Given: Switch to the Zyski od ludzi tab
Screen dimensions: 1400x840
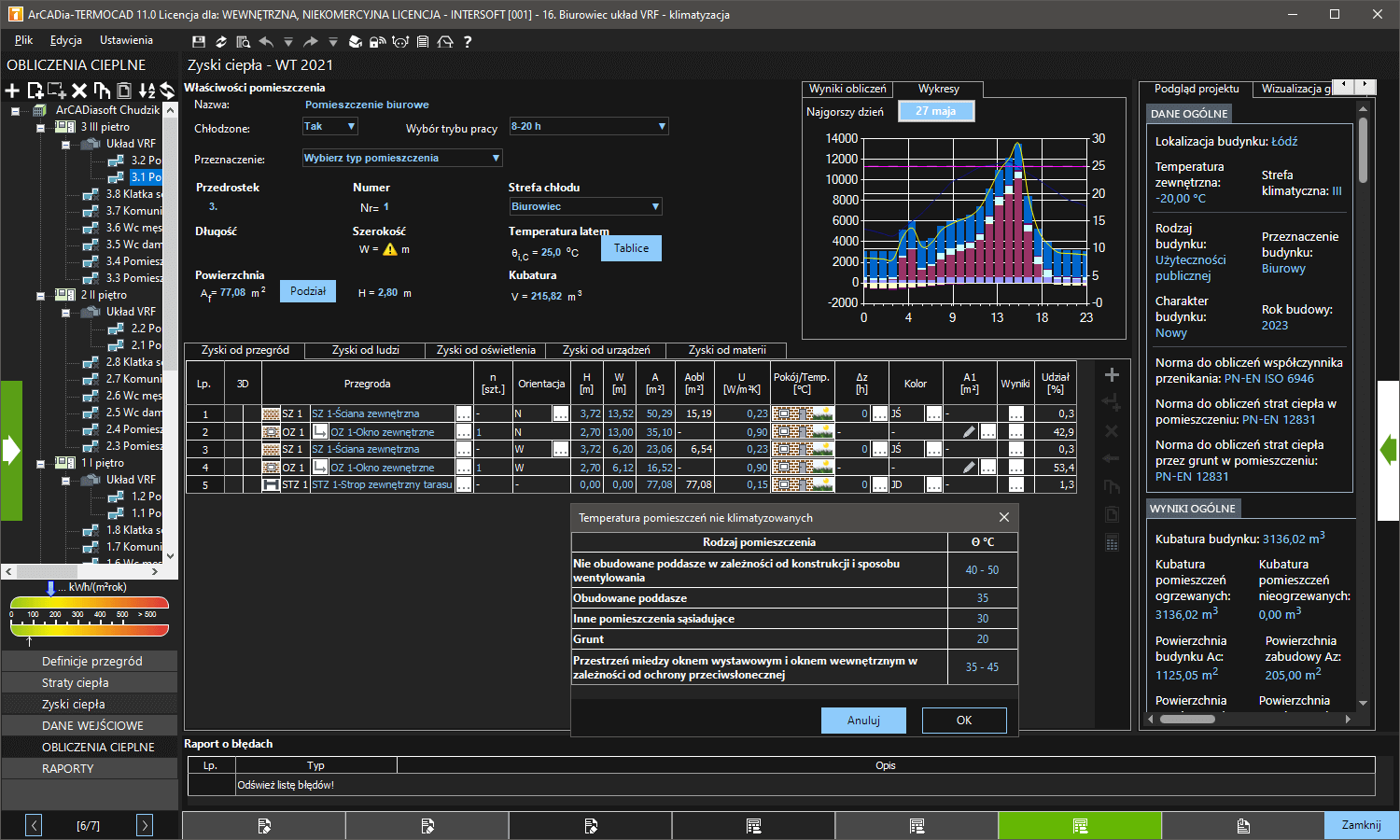Looking at the screenshot, I should pyautogui.click(x=366, y=350).
